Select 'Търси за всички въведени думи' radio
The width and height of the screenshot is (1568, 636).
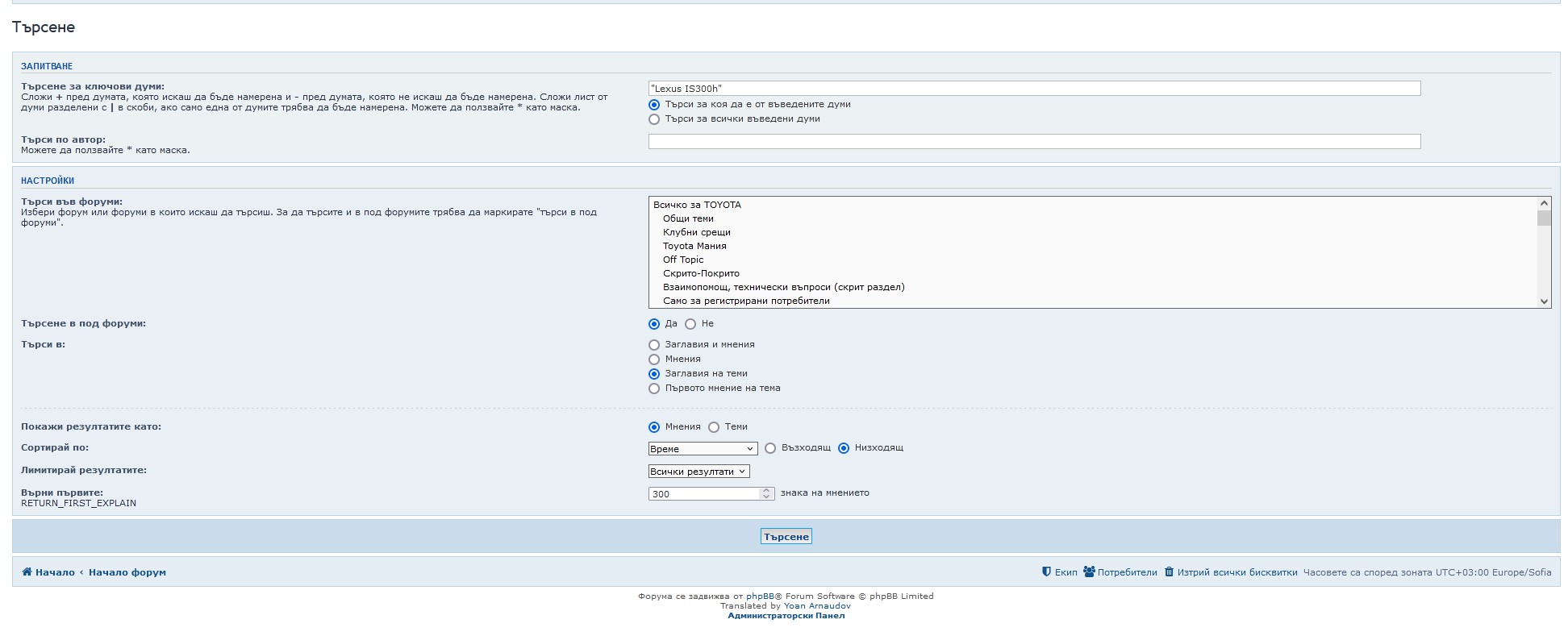(654, 119)
